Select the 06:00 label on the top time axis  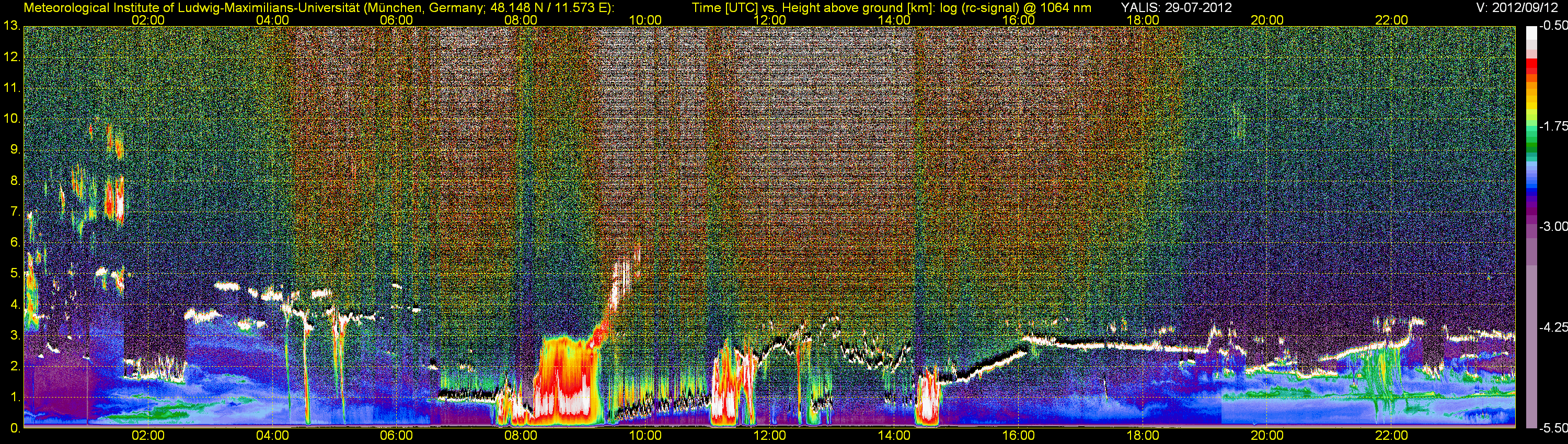396,20
